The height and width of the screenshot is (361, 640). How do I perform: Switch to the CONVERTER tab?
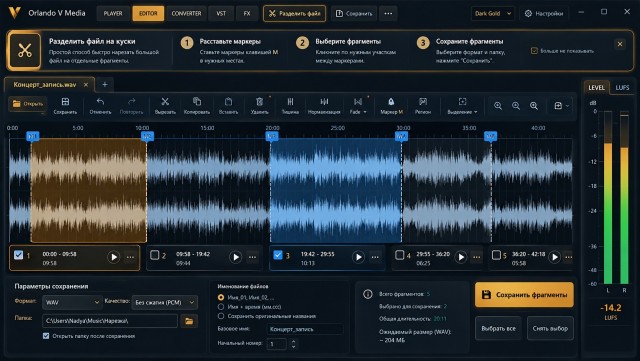[186, 13]
